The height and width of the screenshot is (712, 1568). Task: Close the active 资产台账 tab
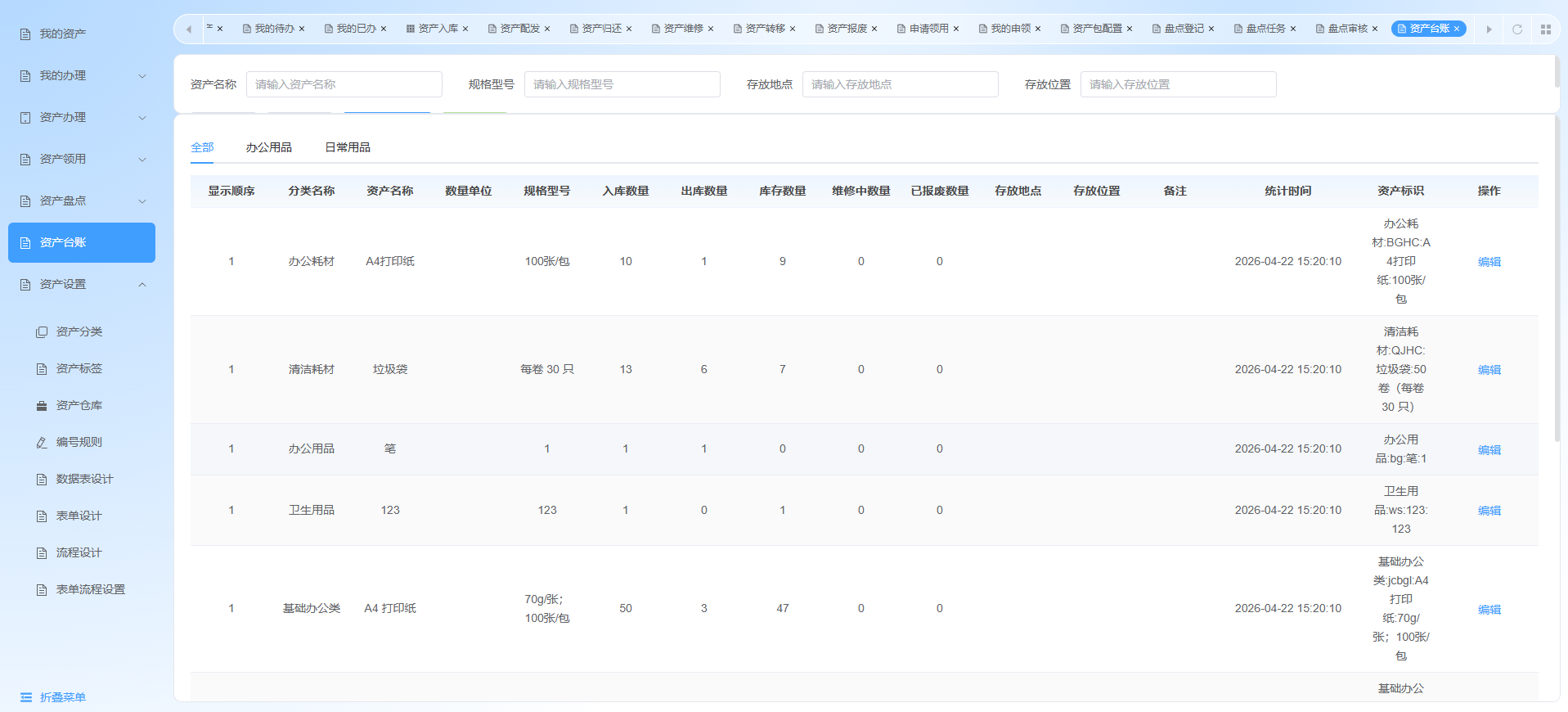pos(1457,29)
